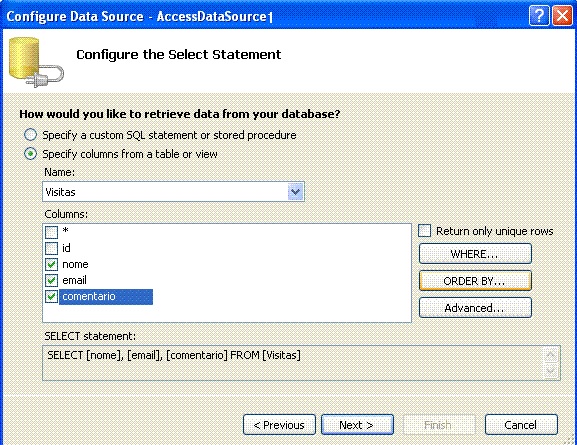Click the Visitas table name combo box
Viewport: 577px width, 445px height.
point(173,192)
